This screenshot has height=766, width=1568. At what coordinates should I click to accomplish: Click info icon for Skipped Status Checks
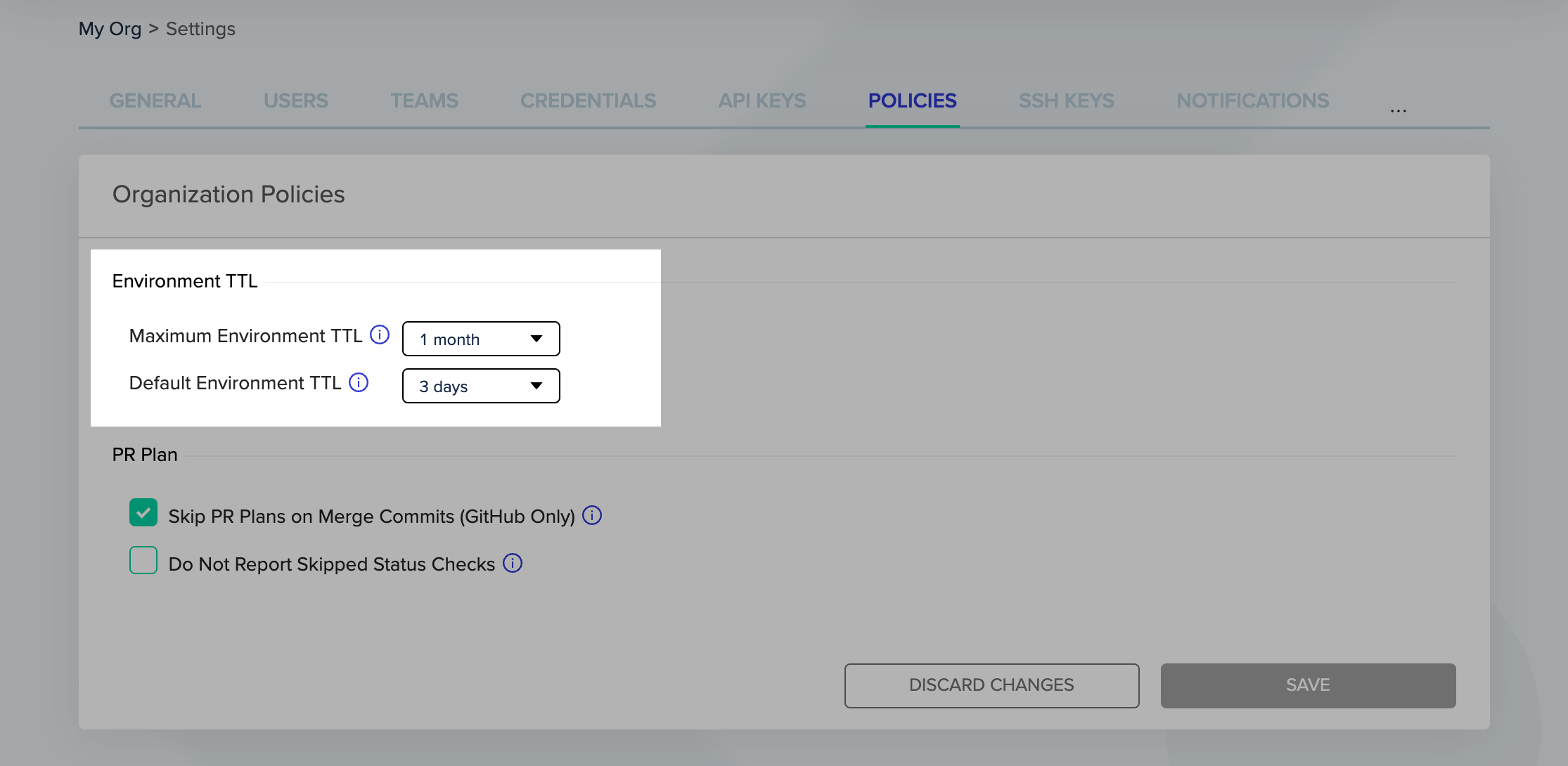513,564
